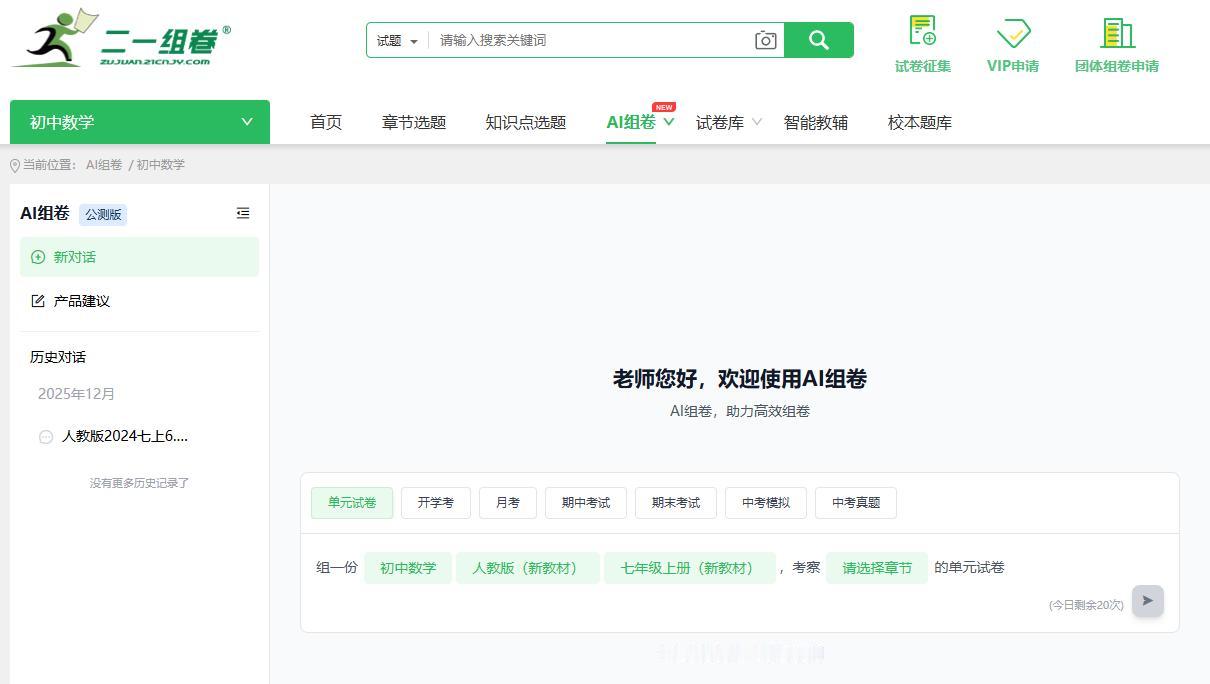The image size is (1210, 684).
Task: Click the 公测版 badge
Action: point(103,214)
